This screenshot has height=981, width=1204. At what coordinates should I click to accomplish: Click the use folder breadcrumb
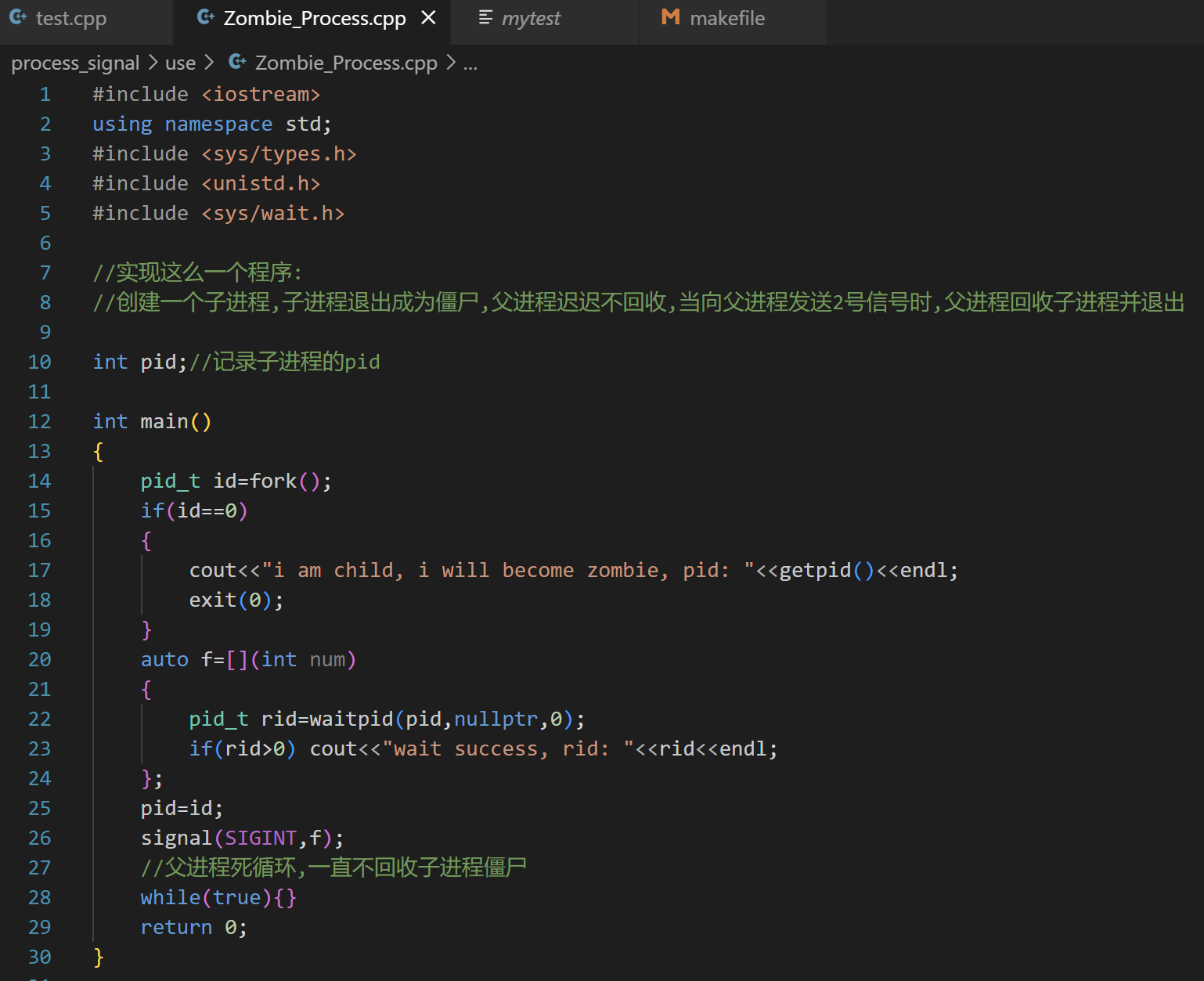coord(180,63)
